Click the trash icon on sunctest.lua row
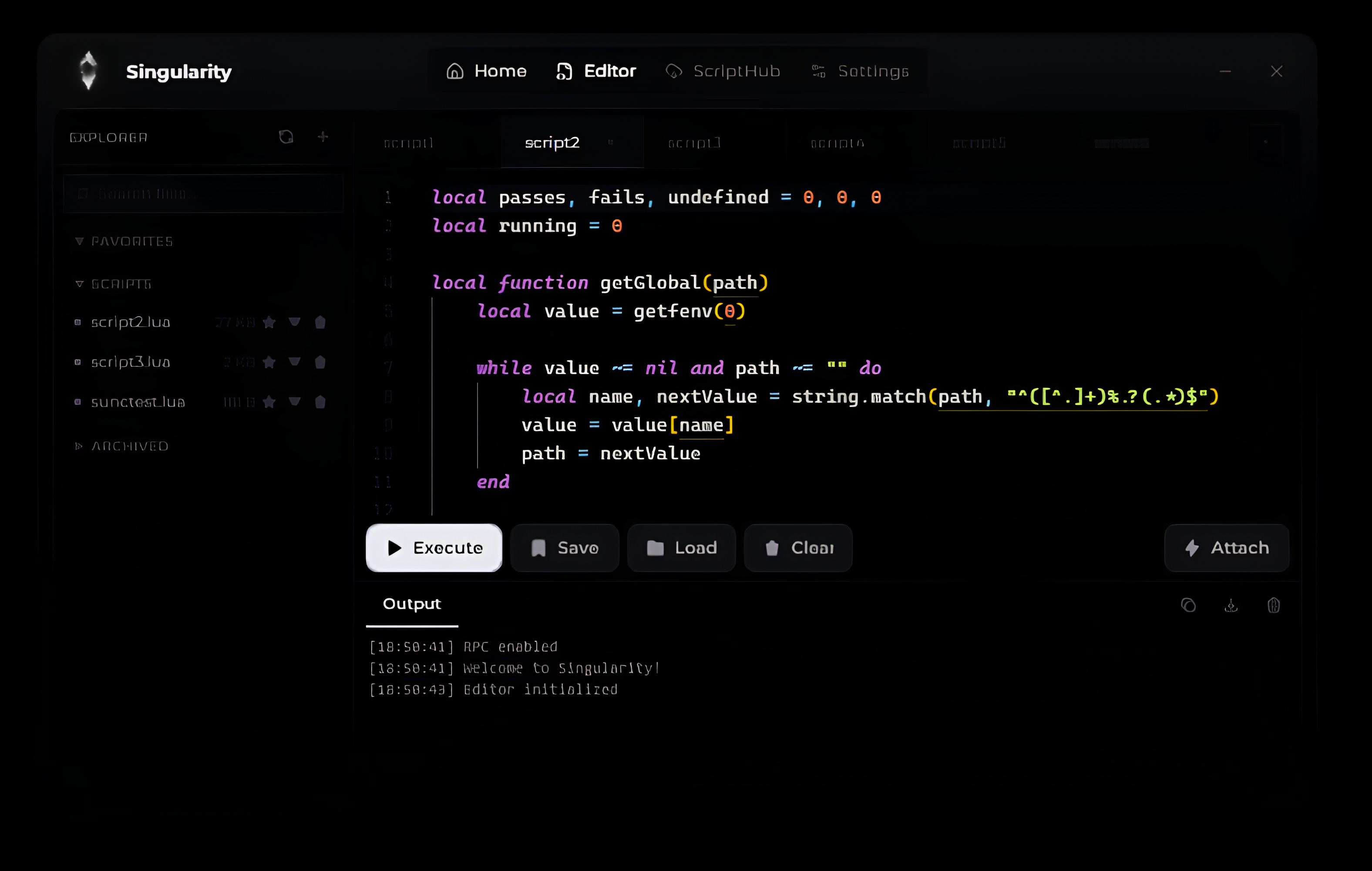The height and width of the screenshot is (871, 1372). [x=320, y=402]
